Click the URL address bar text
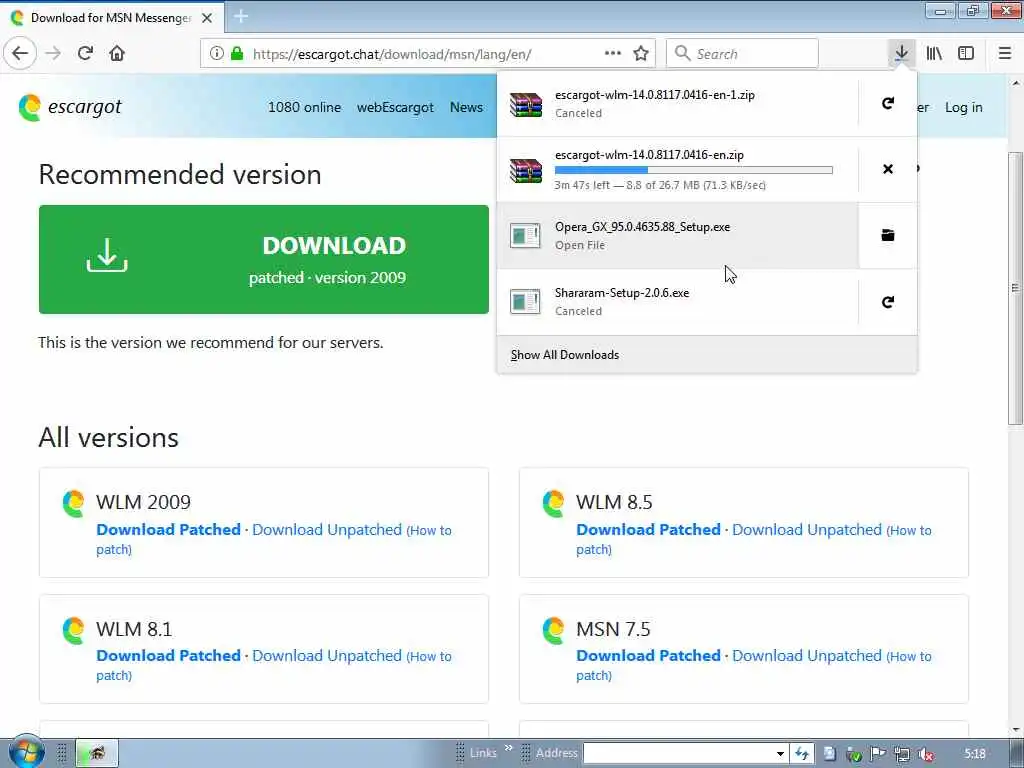This screenshot has width=1024, height=768. coord(392,54)
